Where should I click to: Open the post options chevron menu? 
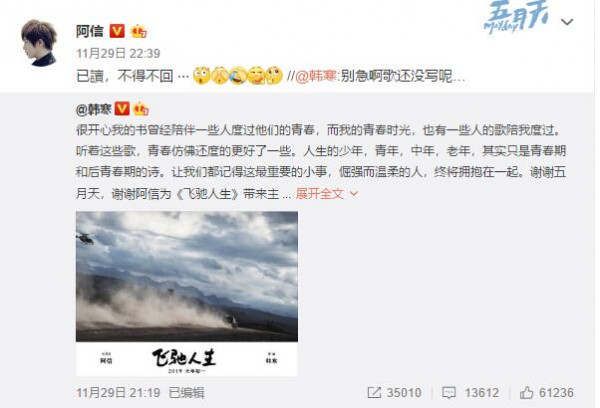click(567, 22)
